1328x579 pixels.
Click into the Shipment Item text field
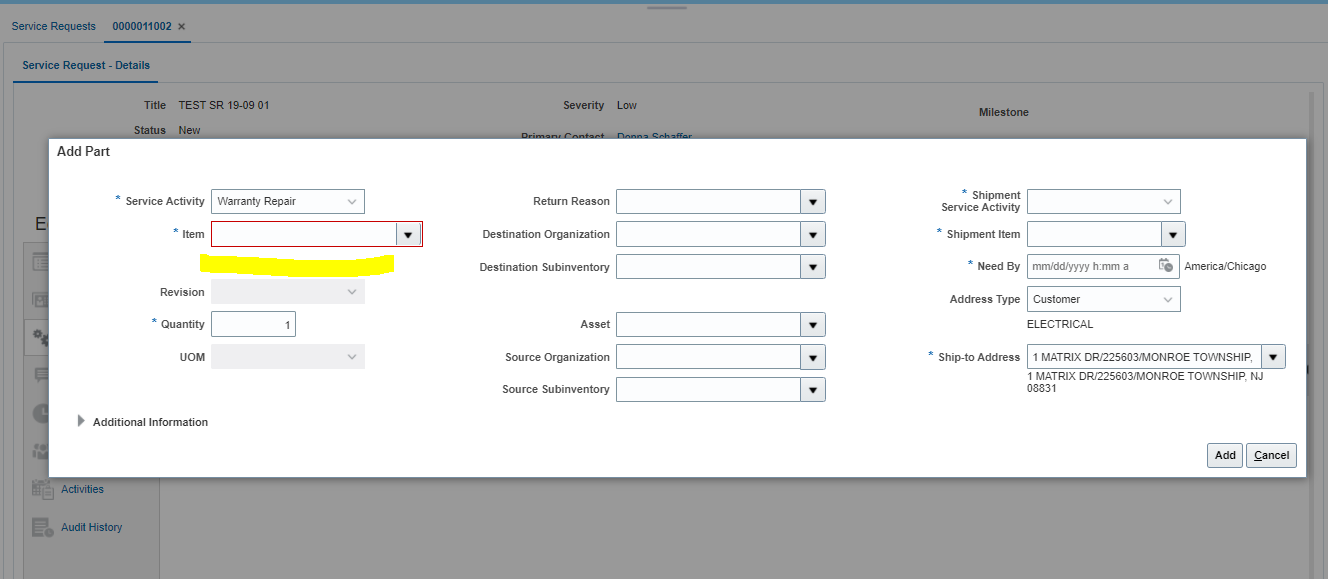pyautogui.click(x=1094, y=234)
